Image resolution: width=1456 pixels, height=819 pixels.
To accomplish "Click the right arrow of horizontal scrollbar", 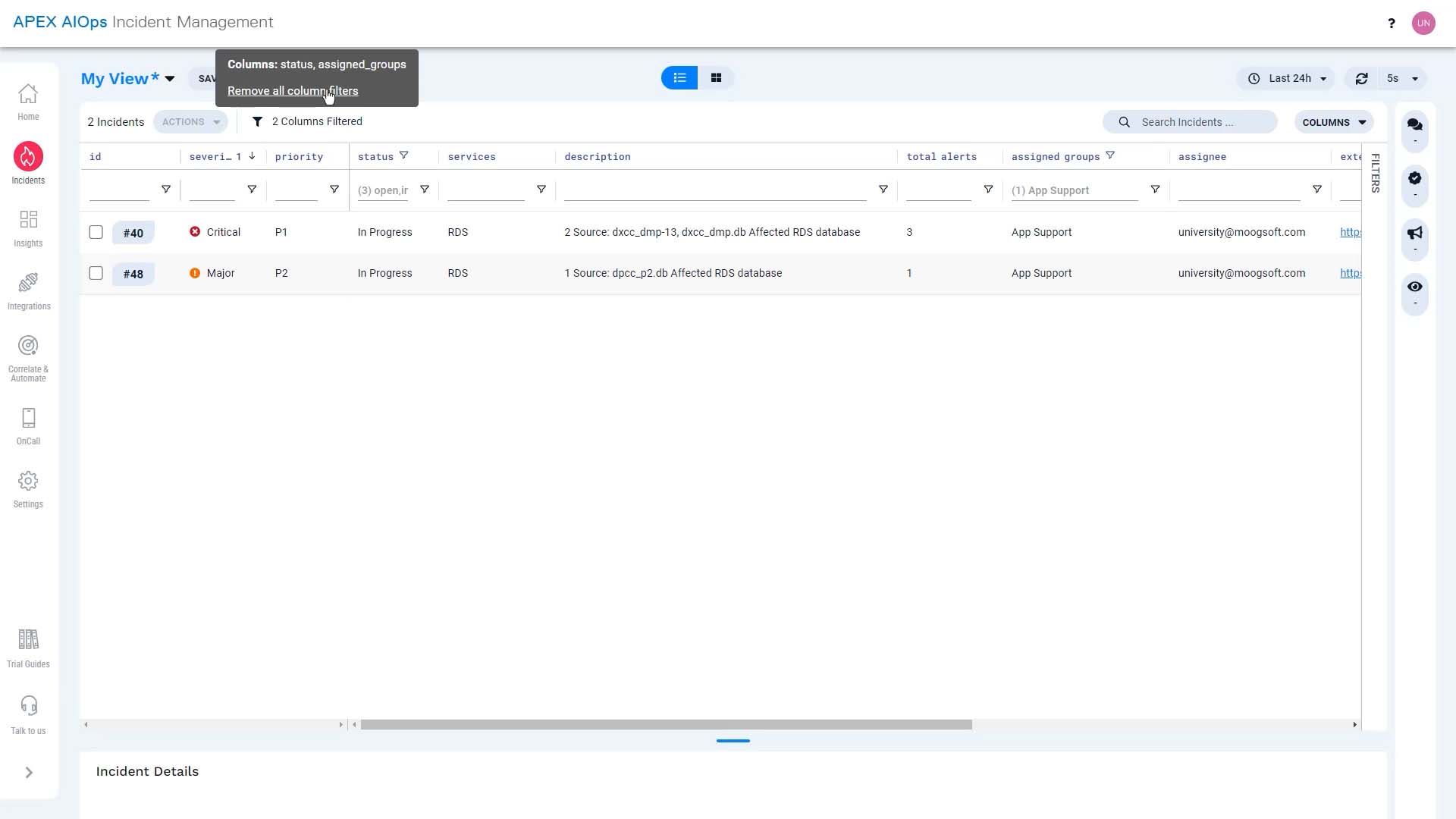I will [1355, 725].
